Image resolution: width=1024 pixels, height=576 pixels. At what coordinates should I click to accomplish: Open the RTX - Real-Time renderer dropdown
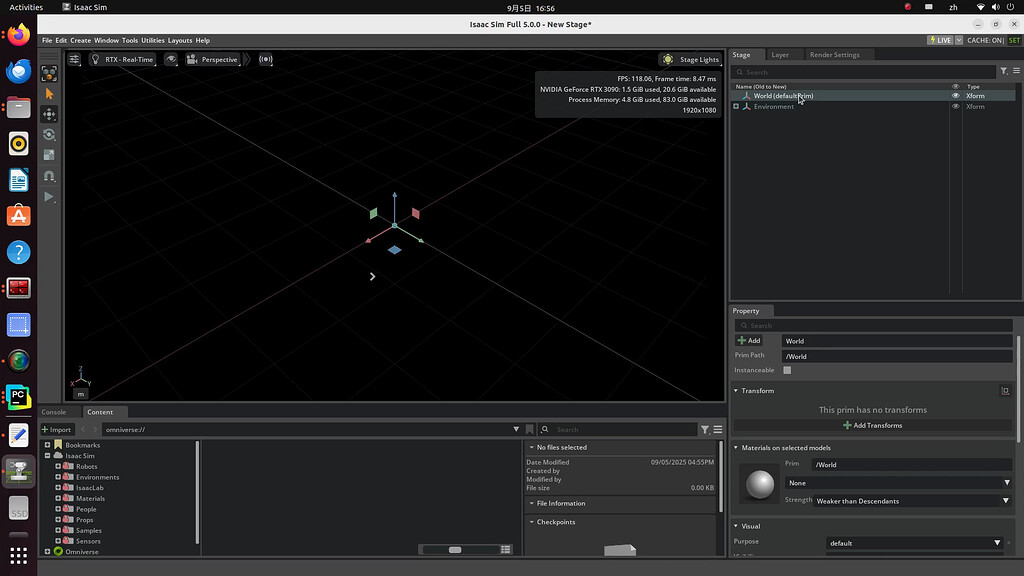(128, 59)
